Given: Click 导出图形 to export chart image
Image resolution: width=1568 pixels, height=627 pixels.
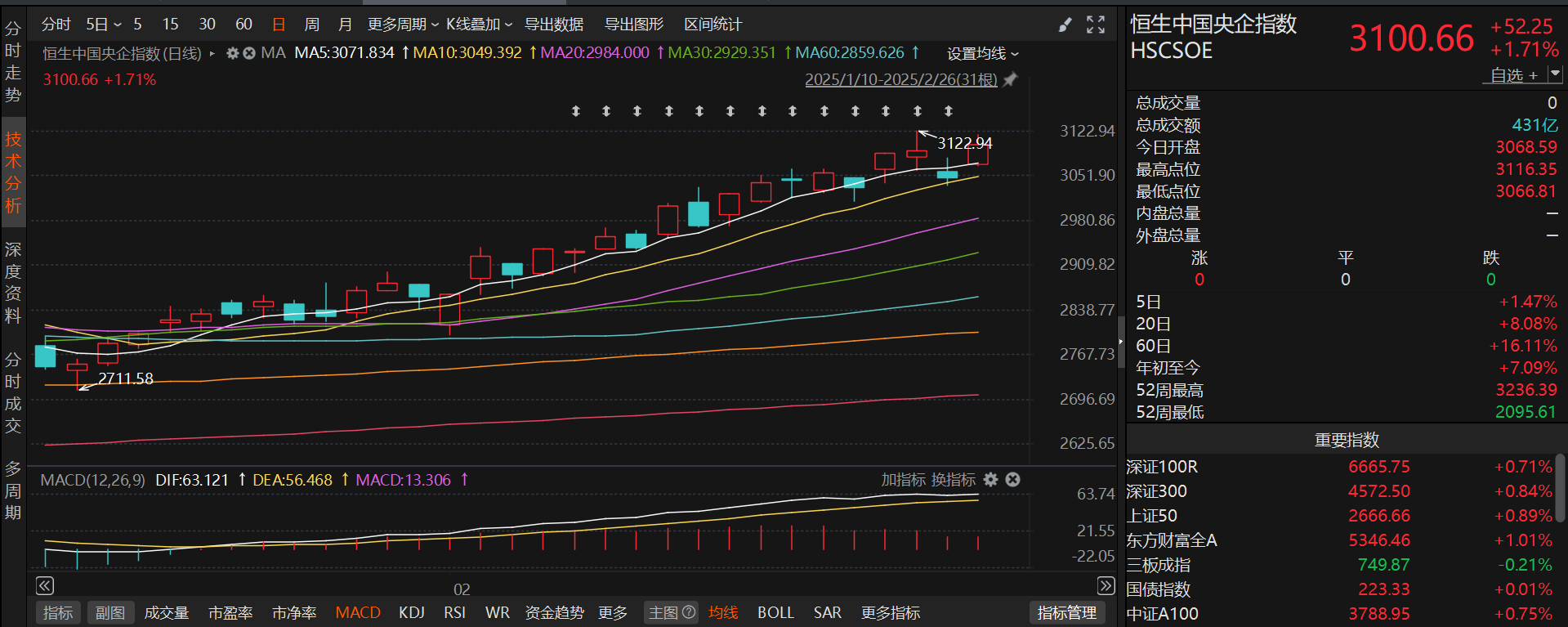Looking at the screenshot, I should [634, 25].
